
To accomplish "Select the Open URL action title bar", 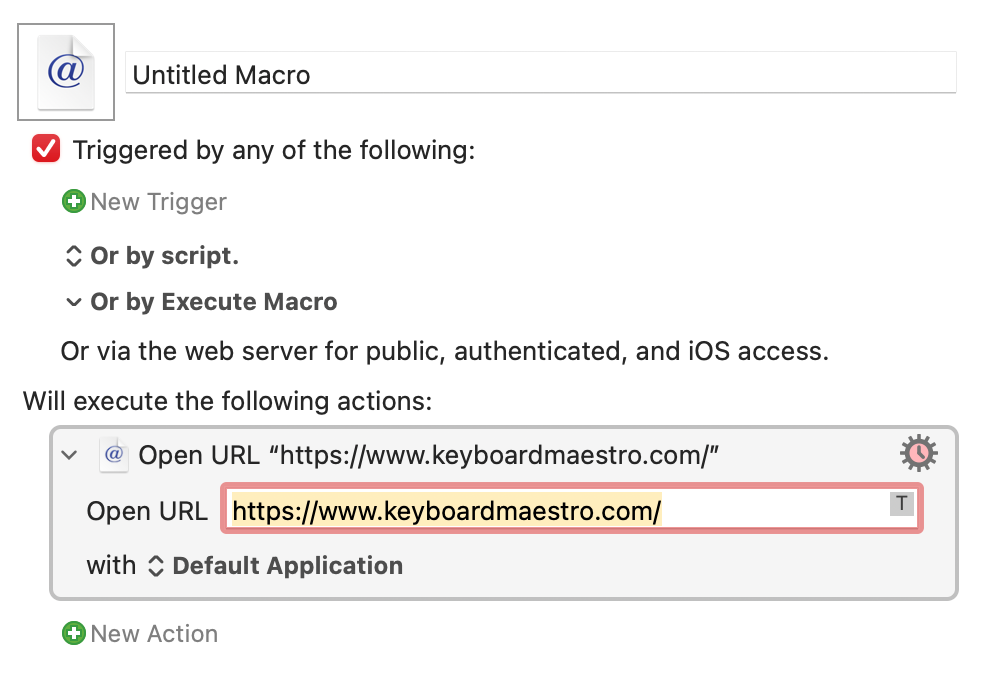I will coord(503,455).
